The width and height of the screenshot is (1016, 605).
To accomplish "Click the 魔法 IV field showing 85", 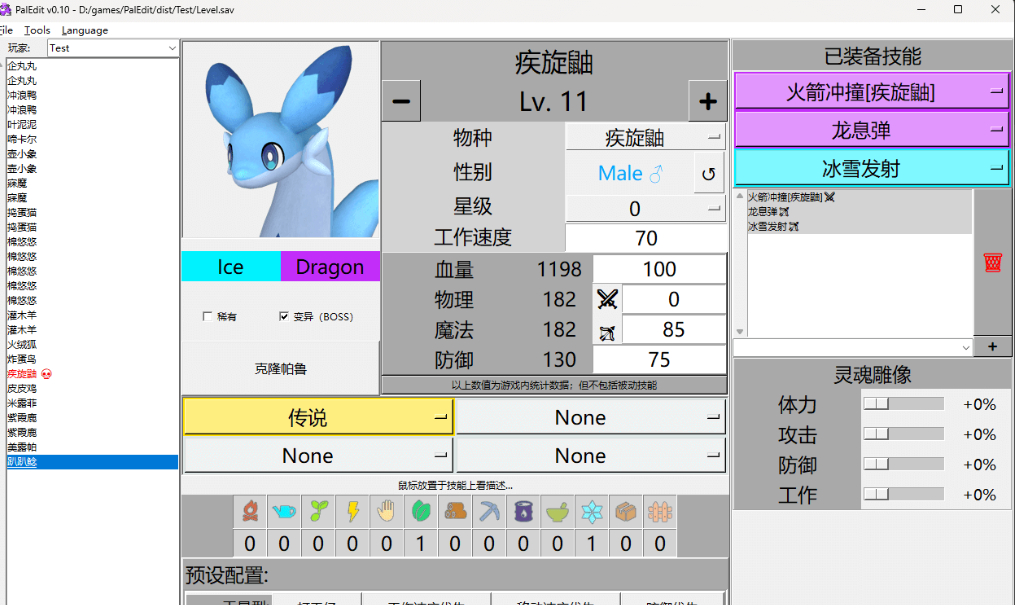I will pyautogui.click(x=674, y=330).
